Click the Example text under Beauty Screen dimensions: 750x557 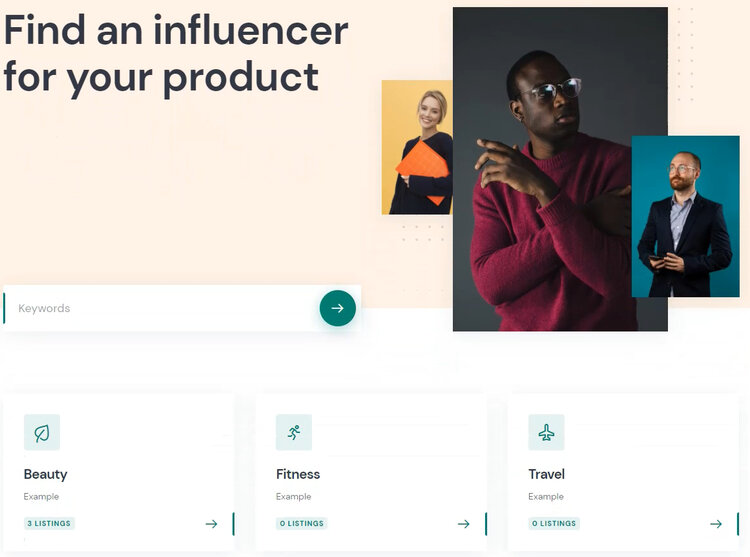click(x=41, y=497)
